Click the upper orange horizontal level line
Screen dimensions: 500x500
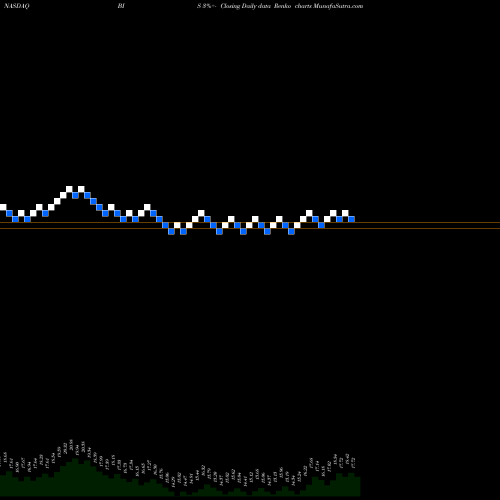(x=250, y=222)
